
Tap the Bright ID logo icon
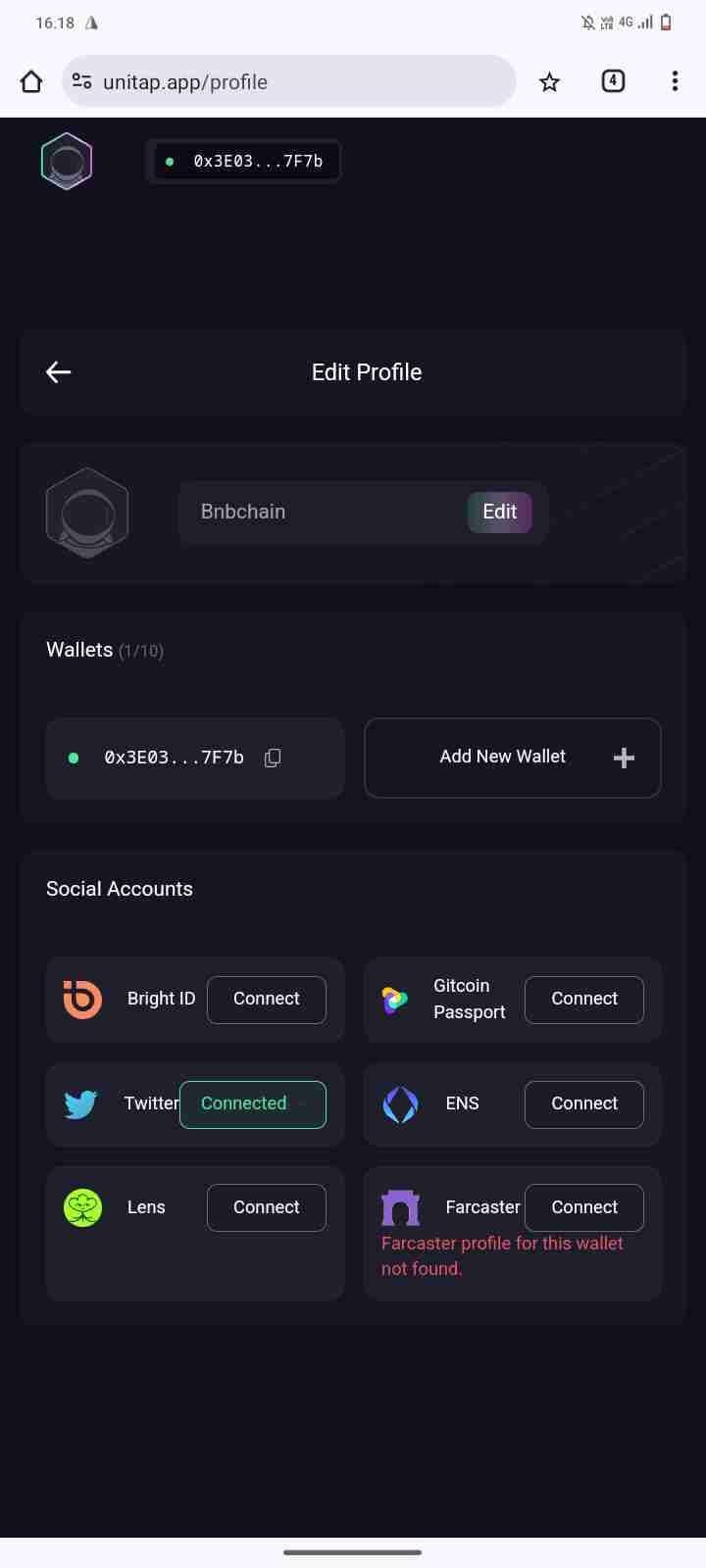pos(82,999)
